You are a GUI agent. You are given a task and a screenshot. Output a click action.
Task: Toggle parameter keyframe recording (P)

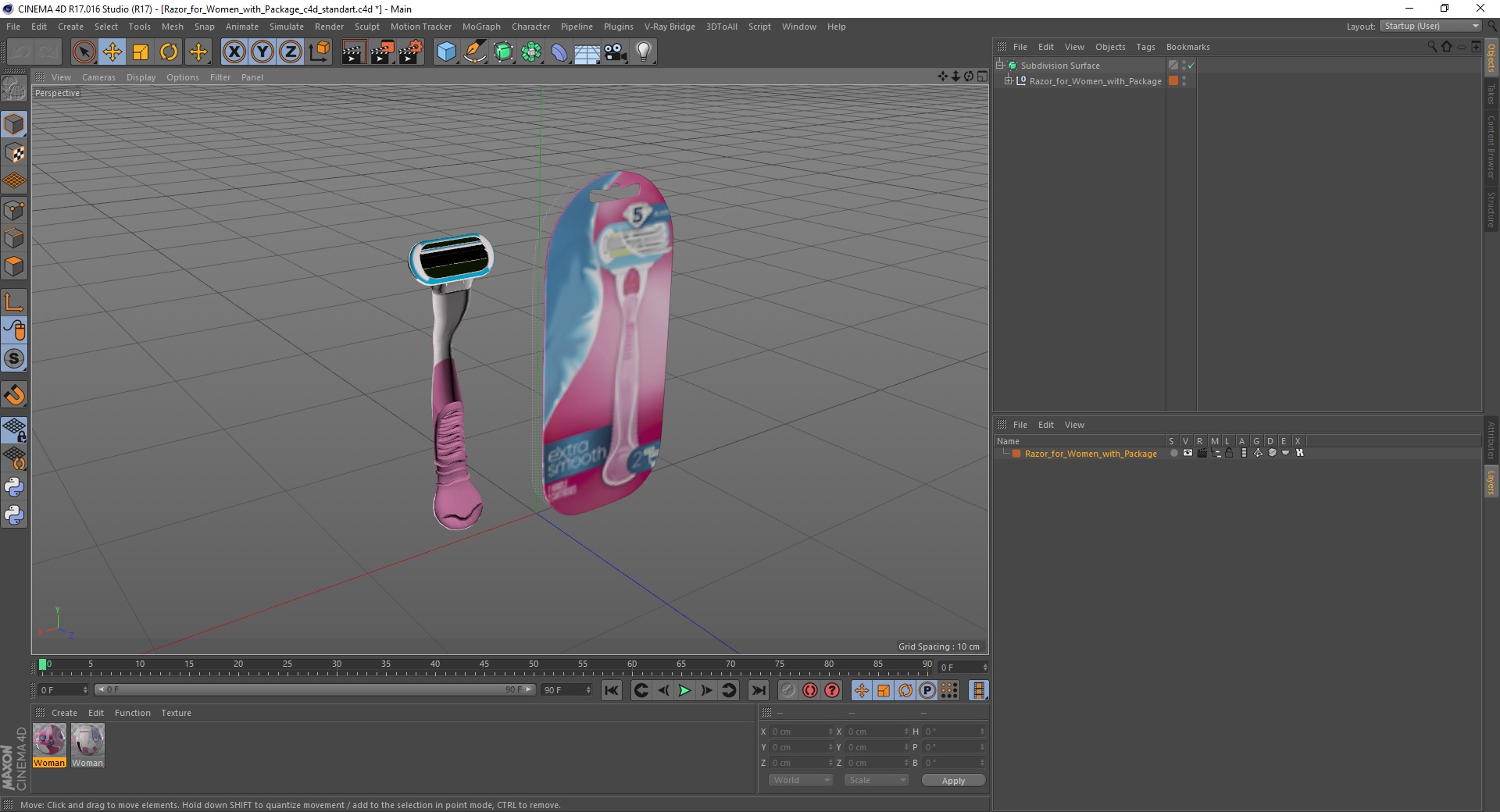(927, 690)
